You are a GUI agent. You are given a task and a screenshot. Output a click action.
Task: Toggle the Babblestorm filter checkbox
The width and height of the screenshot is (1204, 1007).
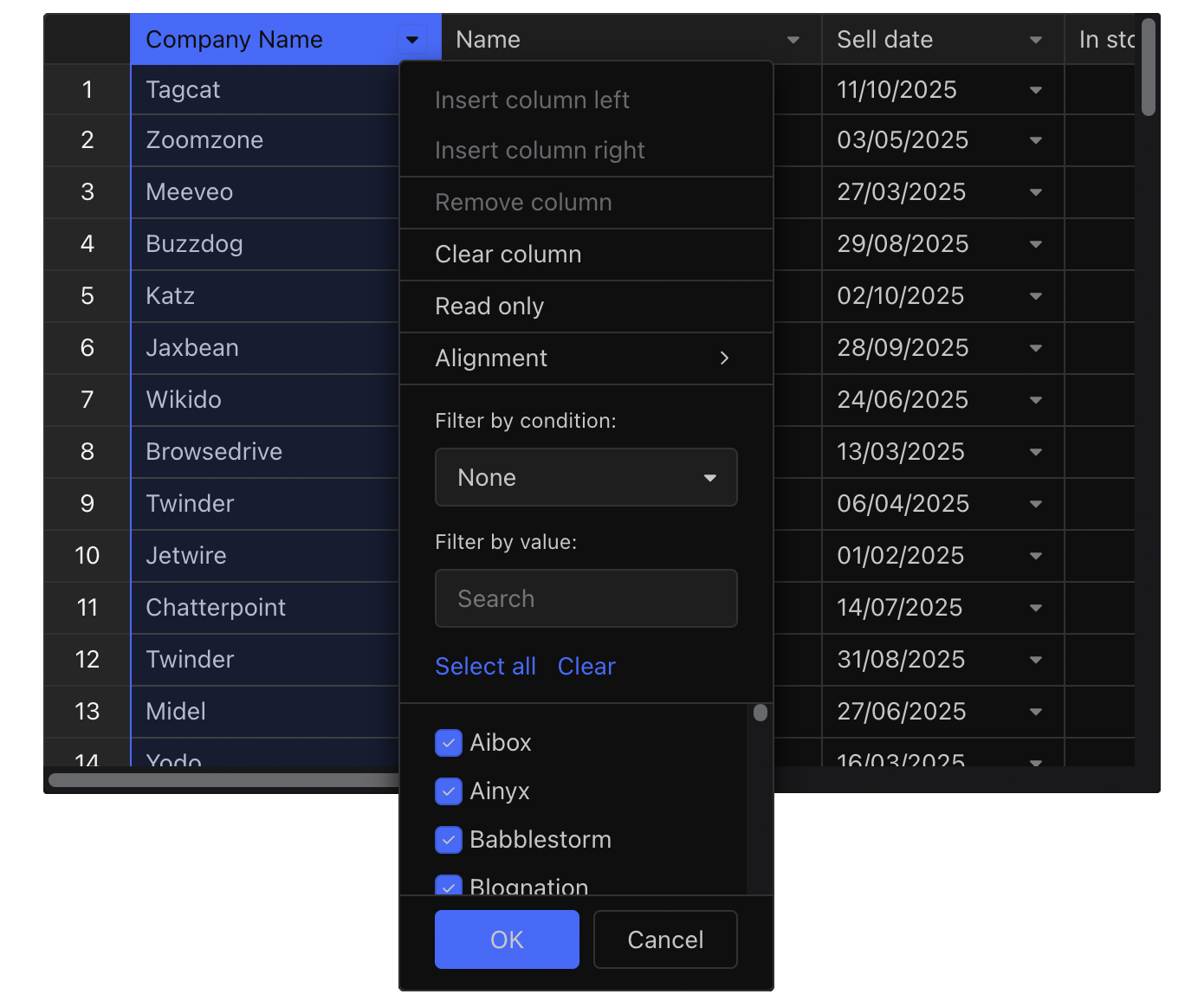coord(449,840)
